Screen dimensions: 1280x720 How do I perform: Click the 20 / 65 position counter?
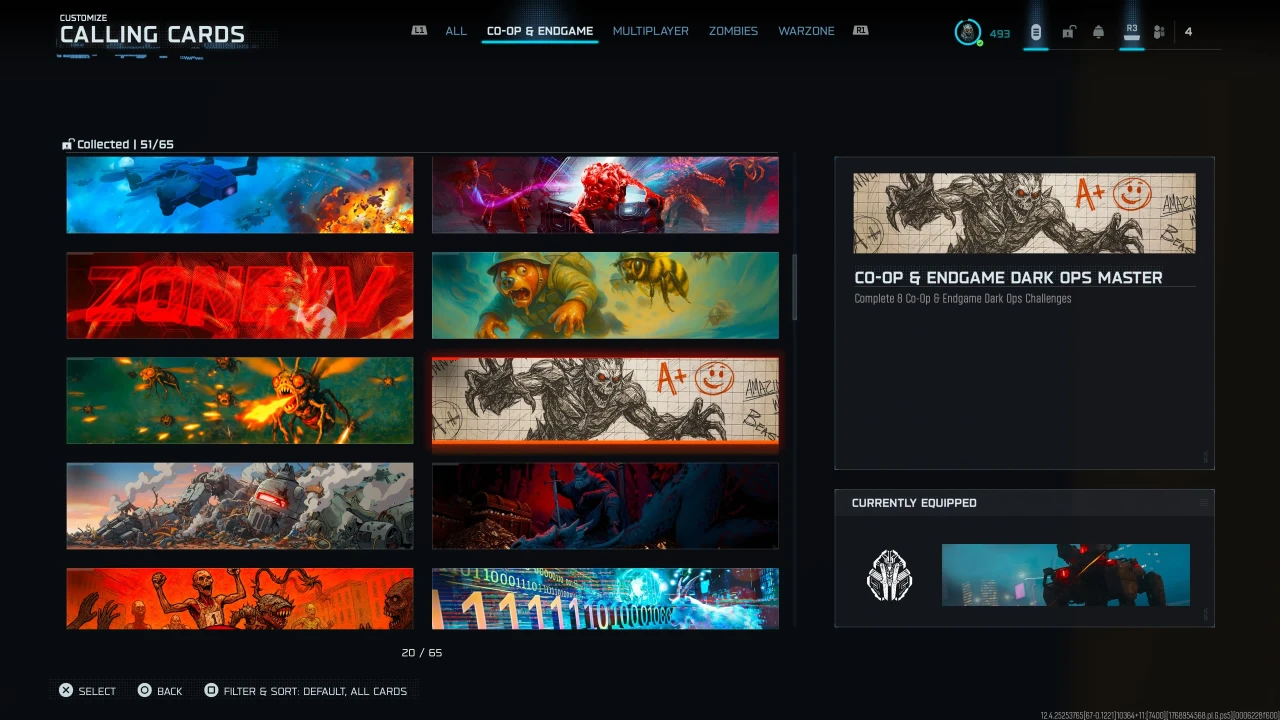tap(422, 652)
